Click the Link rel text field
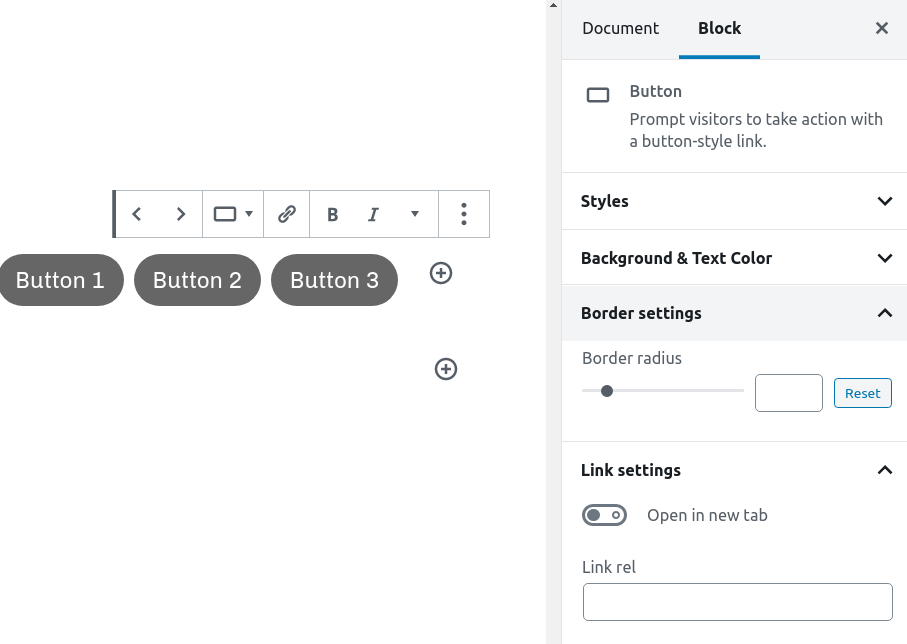Viewport: 907px width, 644px height. 738,602
